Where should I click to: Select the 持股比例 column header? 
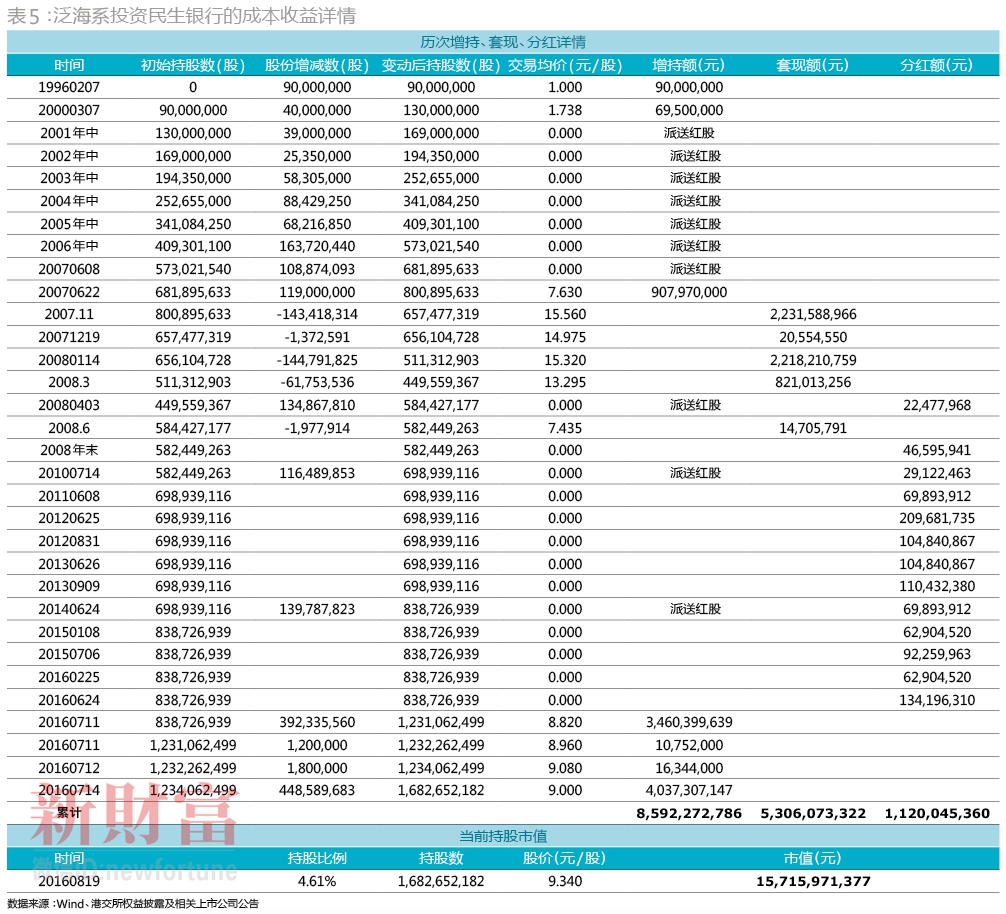(x=317, y=858)
